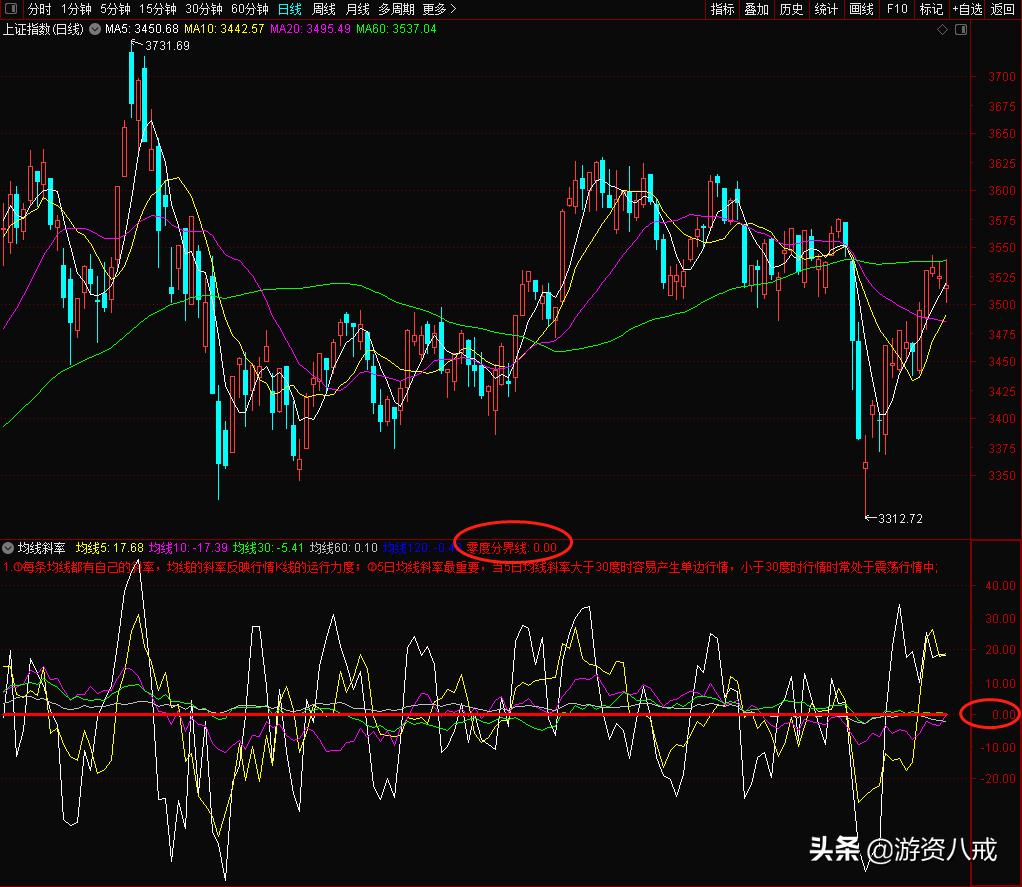
Task: Open the 统计 statistics tool
Action: pos(826,9)
